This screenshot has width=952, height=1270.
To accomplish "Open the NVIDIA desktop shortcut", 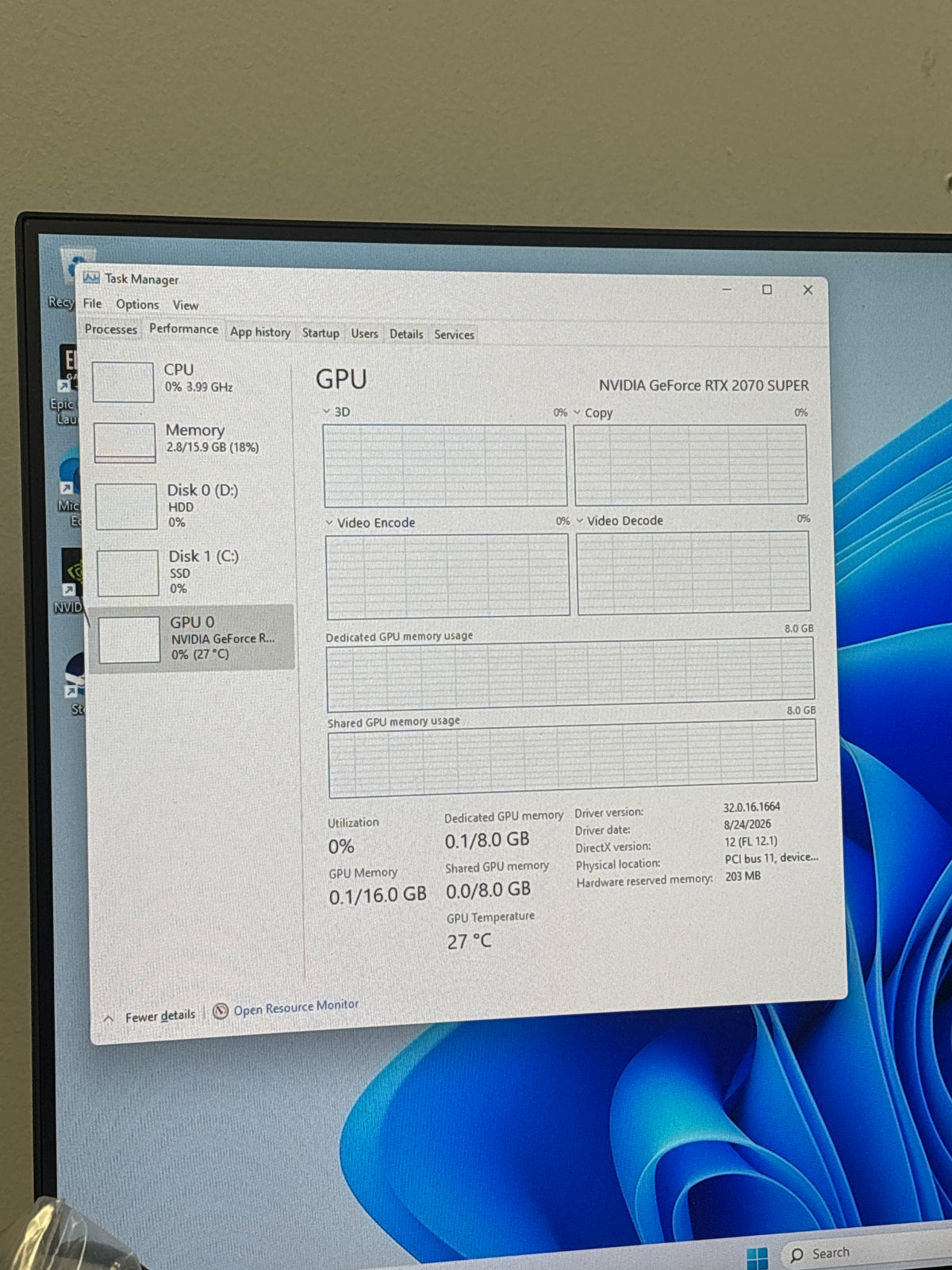I will click(x=70, y=581).
